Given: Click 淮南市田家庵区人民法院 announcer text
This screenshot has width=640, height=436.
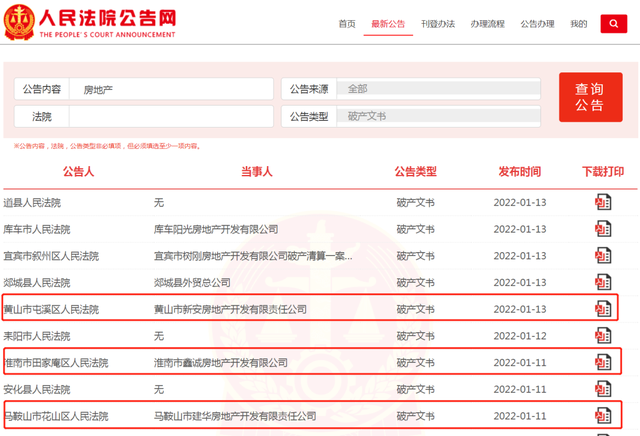Looking at the screenshot, I should pos(56,363).
